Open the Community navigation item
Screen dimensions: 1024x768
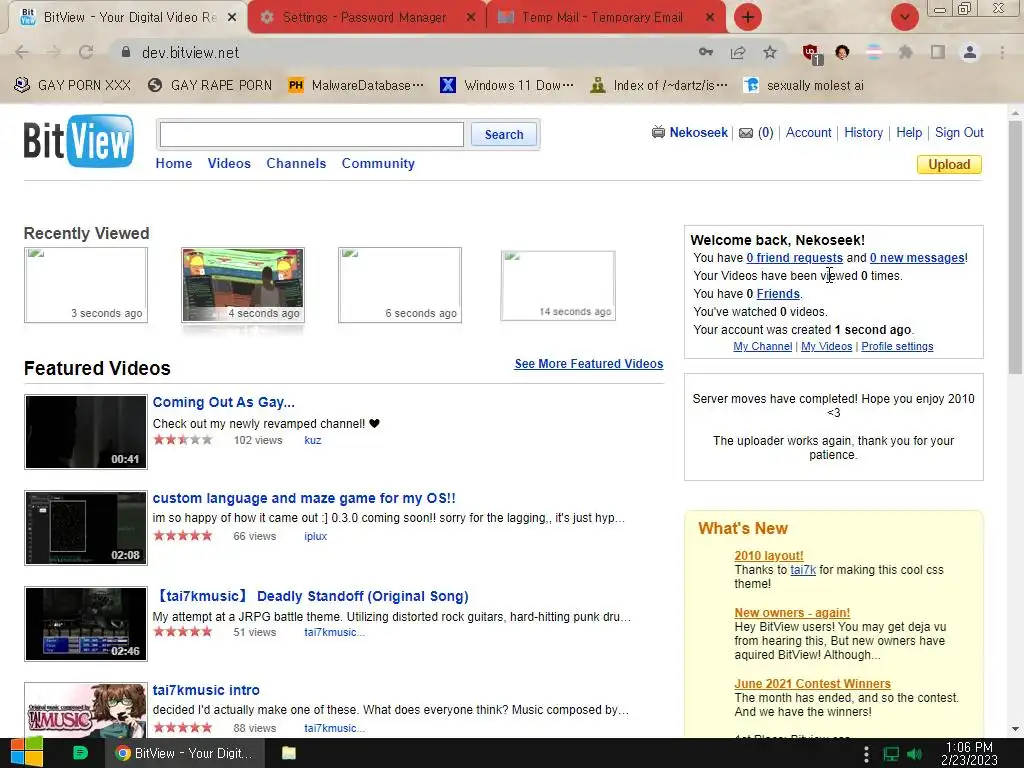point(378,163)
